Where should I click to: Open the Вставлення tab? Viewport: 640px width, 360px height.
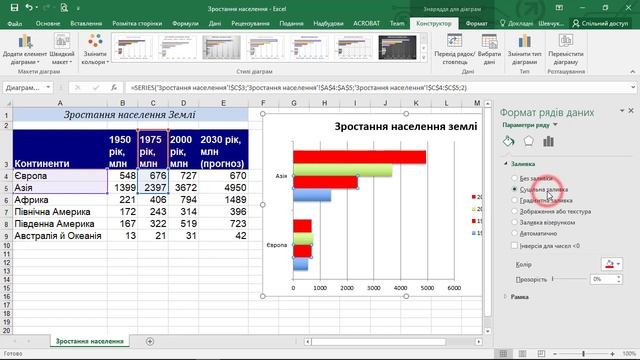[86, 24]
